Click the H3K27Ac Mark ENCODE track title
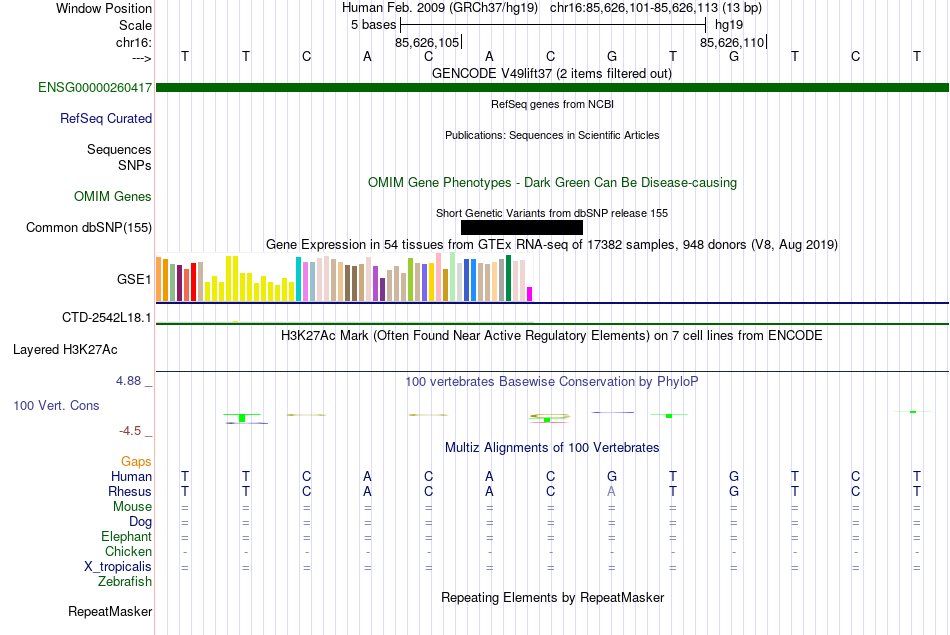 [x=552, y=336]
